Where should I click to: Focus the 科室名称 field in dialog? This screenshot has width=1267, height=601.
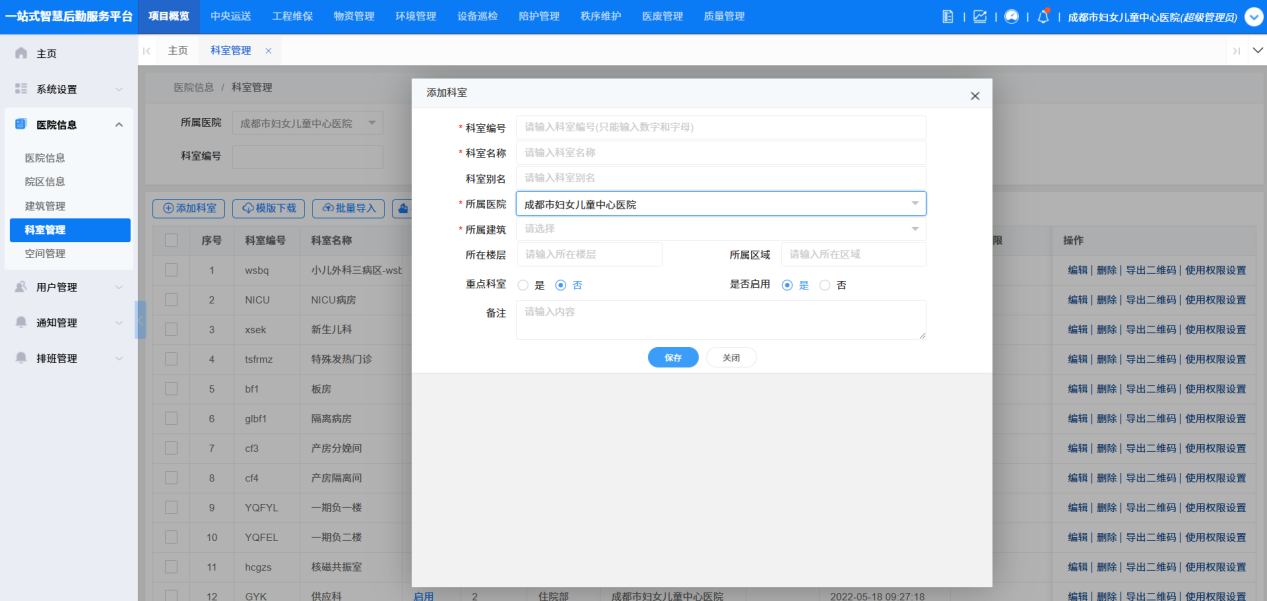point(721,153)
